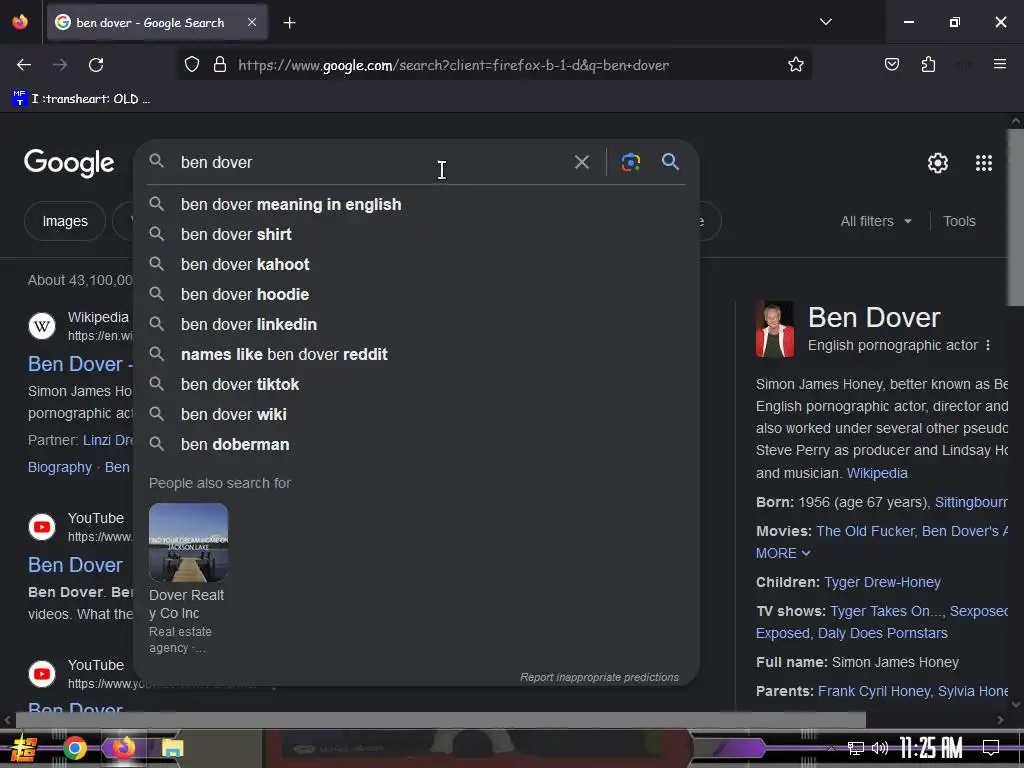Open Firefox extensions puzzle icon

click(928, 65)
